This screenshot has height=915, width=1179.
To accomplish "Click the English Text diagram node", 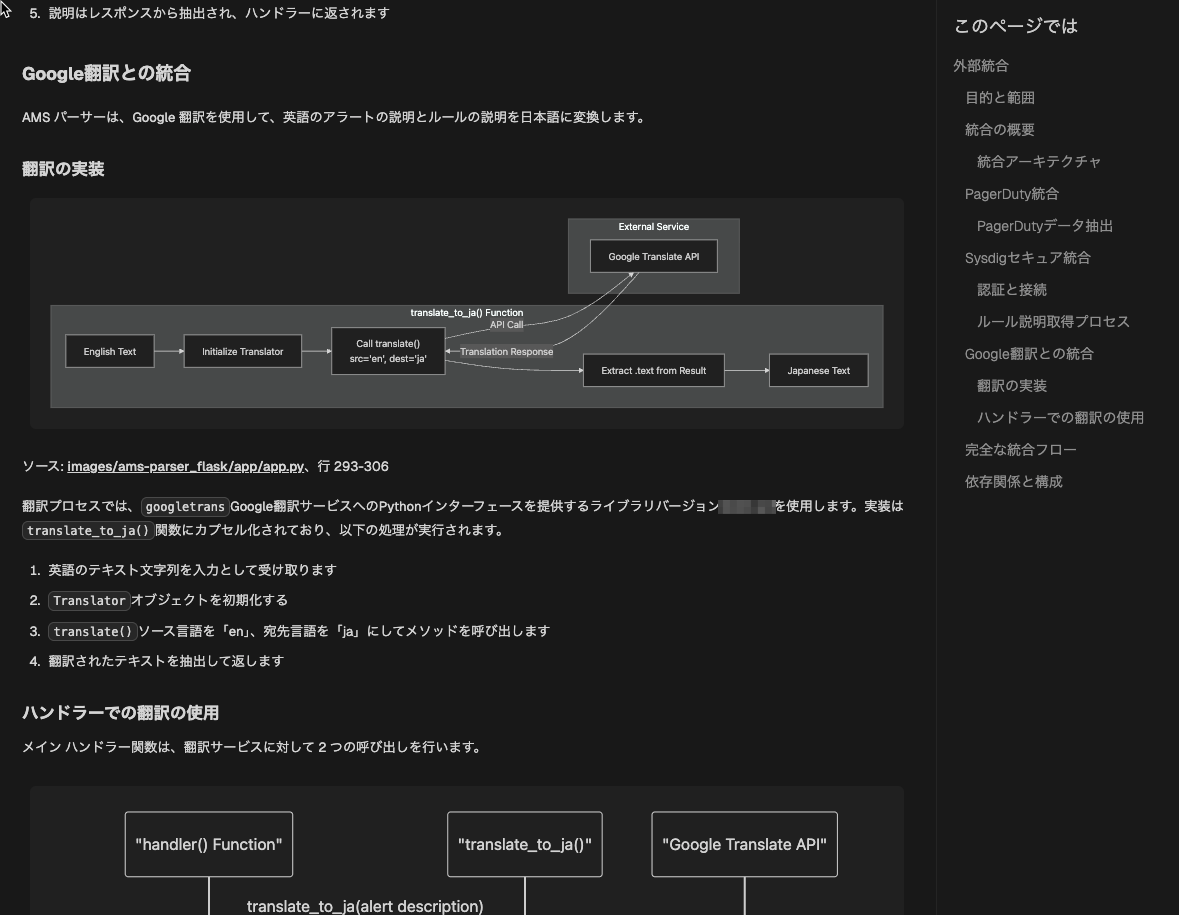I will [110, 351].
